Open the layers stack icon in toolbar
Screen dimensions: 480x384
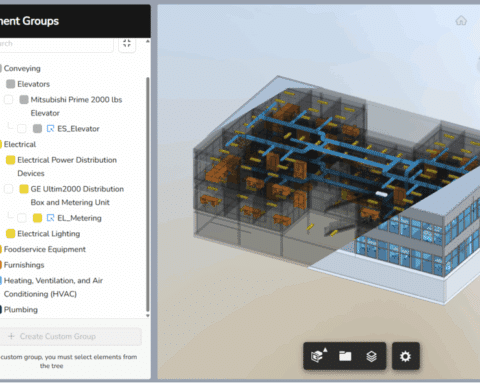click(371, 356)
